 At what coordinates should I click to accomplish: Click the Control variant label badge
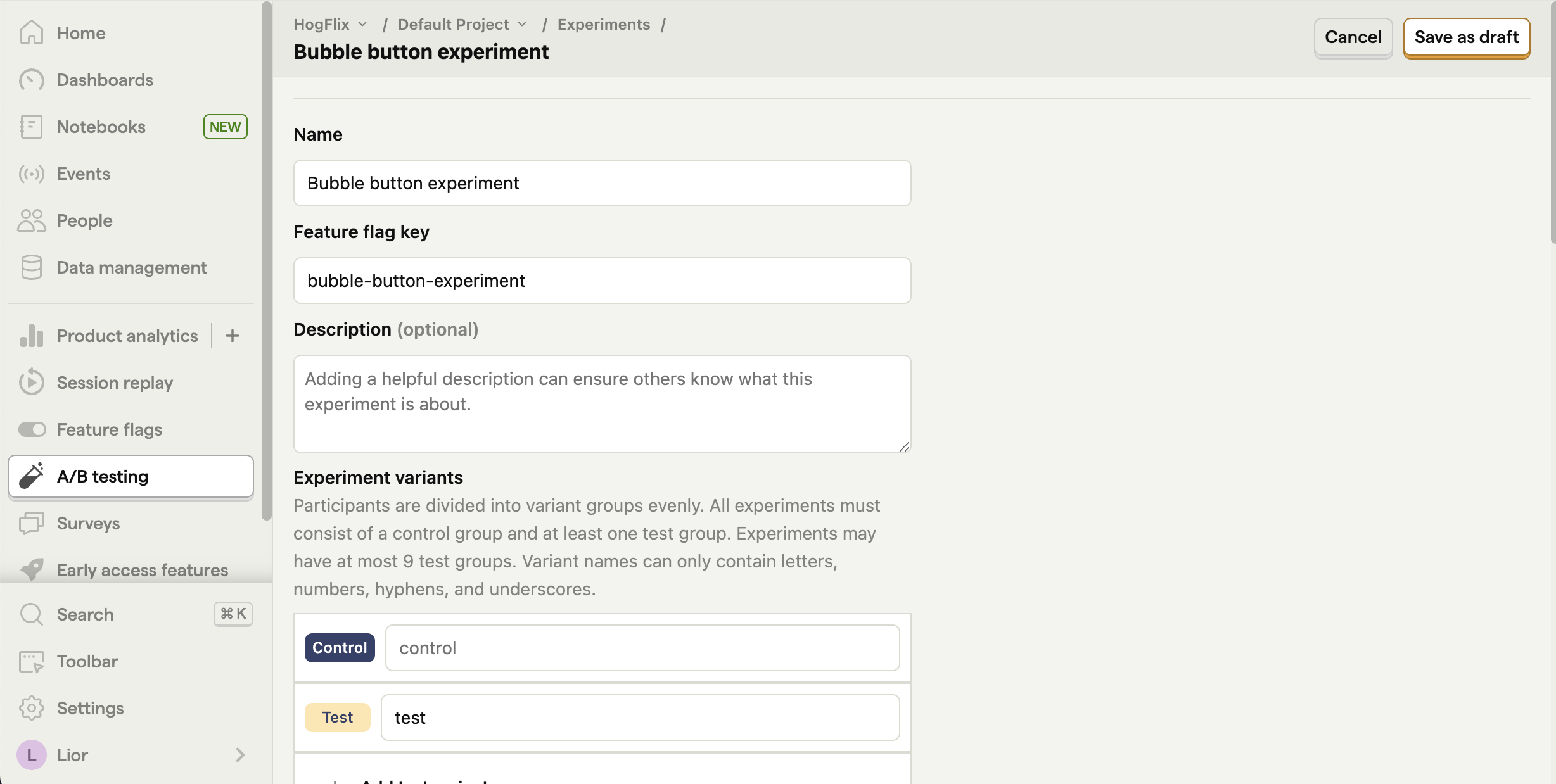[339, 648]
